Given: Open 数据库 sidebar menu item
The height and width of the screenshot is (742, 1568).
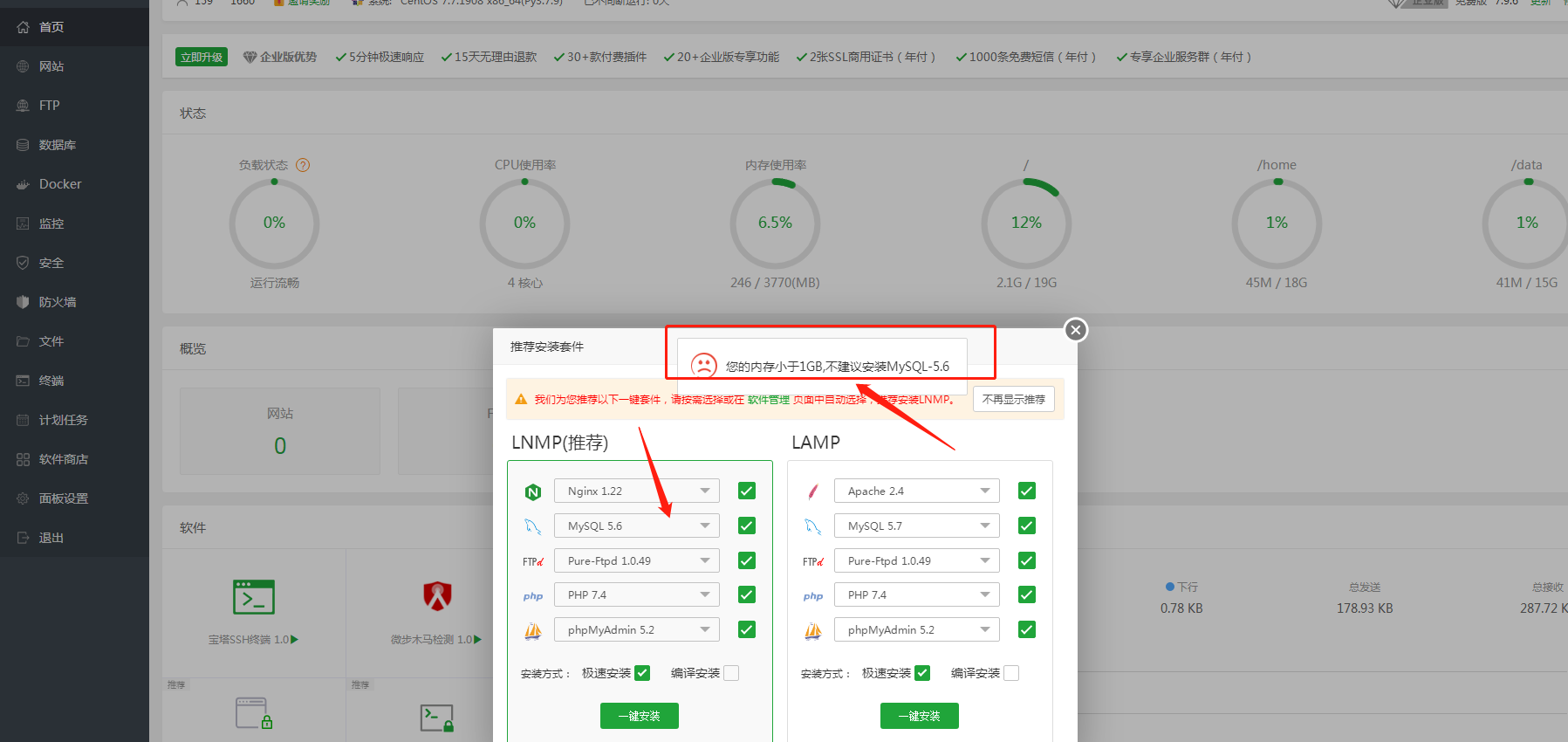Looking at the screenshot, I should tap(74, 145).
